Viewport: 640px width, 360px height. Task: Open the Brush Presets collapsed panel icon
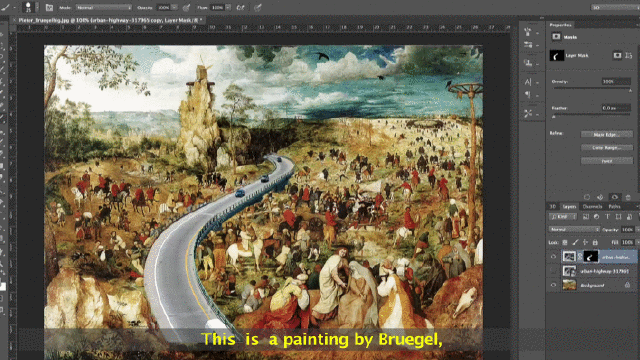529,32
